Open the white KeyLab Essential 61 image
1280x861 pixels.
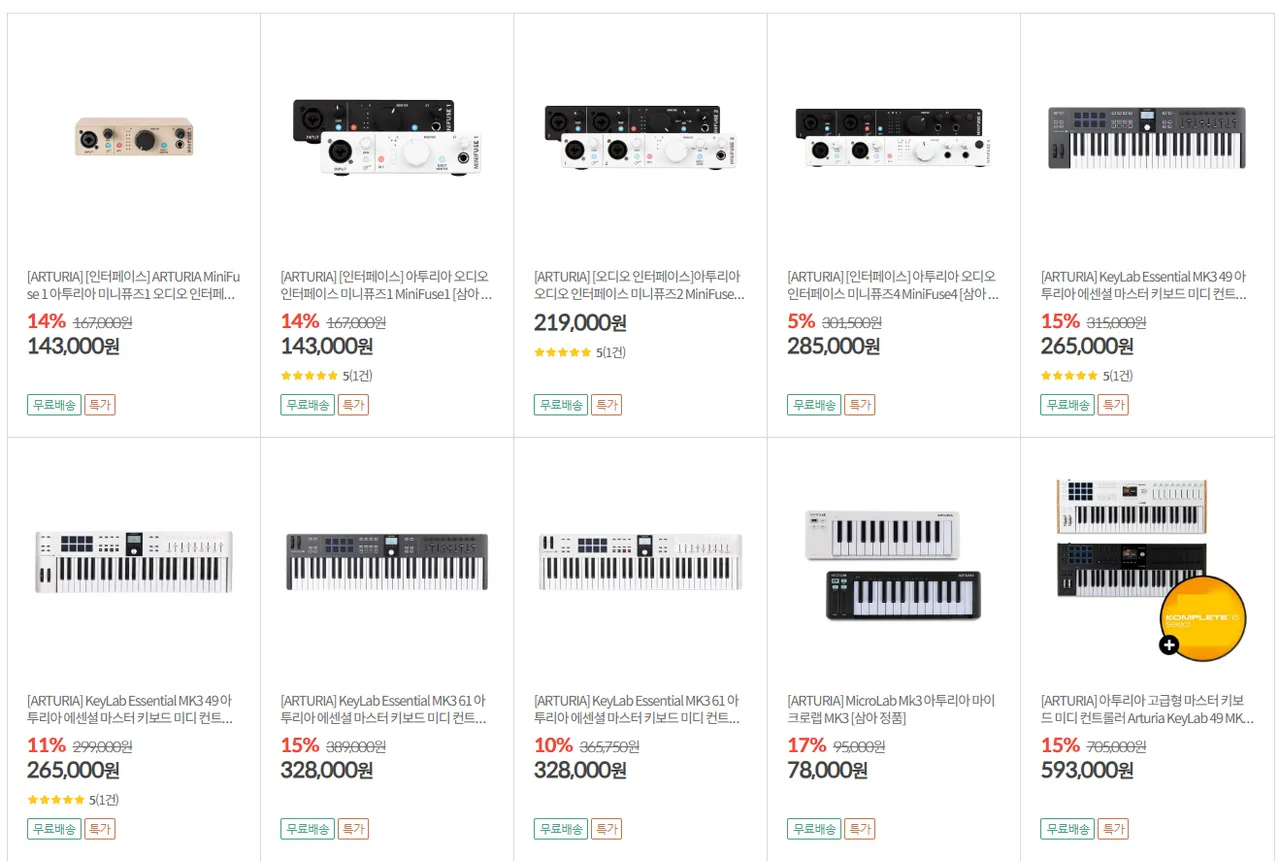640,560
